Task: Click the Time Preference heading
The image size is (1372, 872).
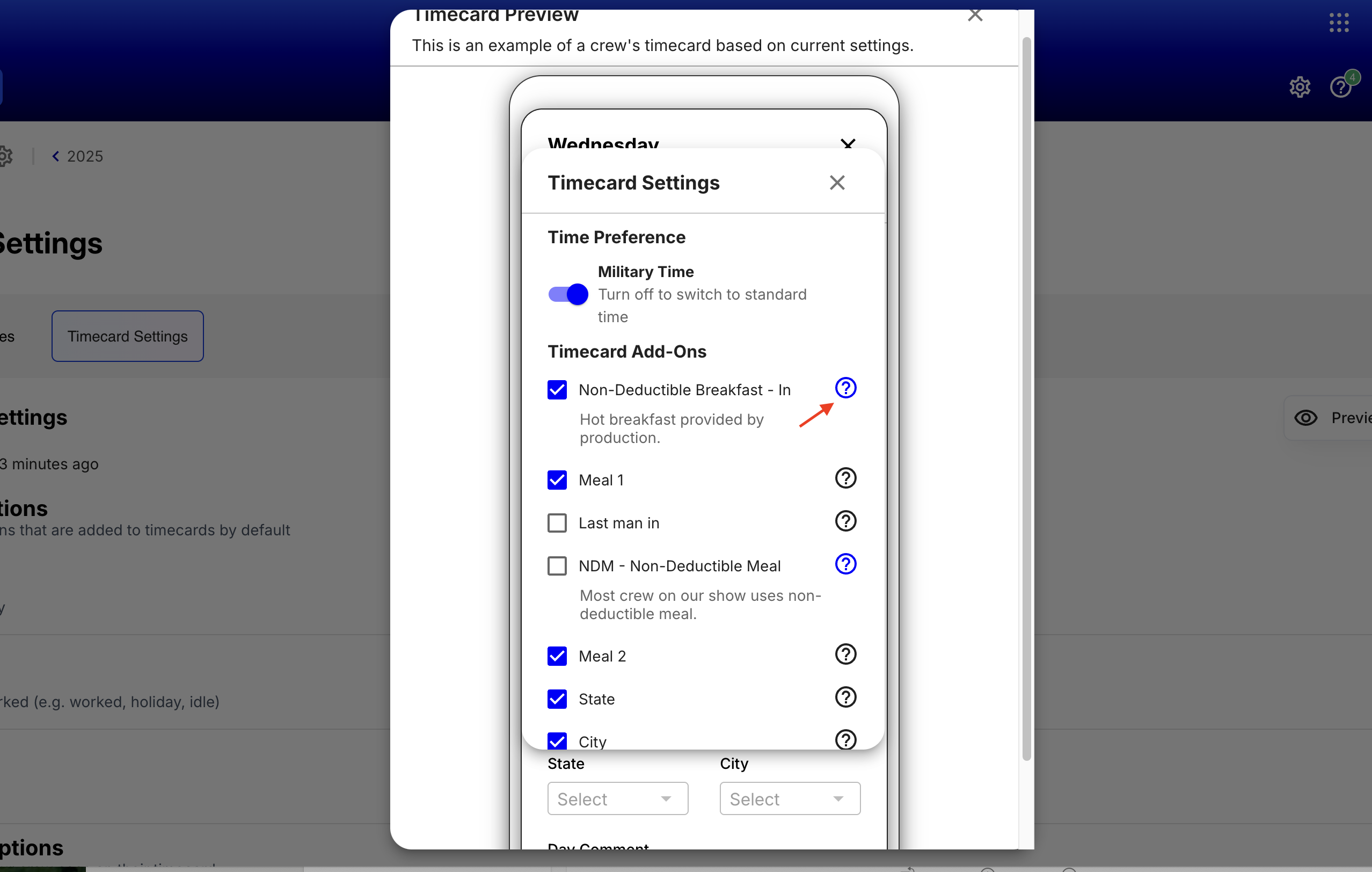Action: point(617,237)
